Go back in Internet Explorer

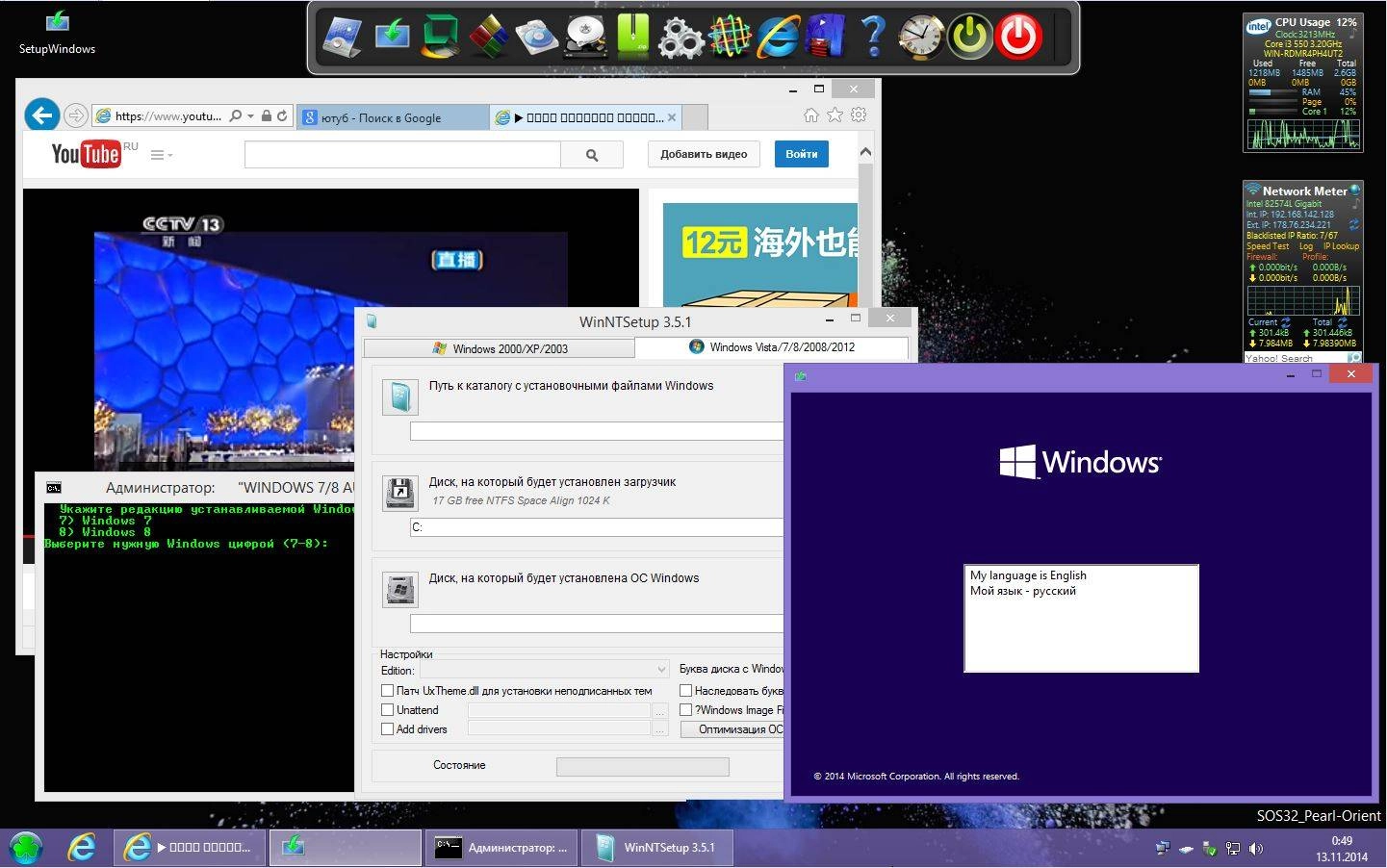point(41,115)
